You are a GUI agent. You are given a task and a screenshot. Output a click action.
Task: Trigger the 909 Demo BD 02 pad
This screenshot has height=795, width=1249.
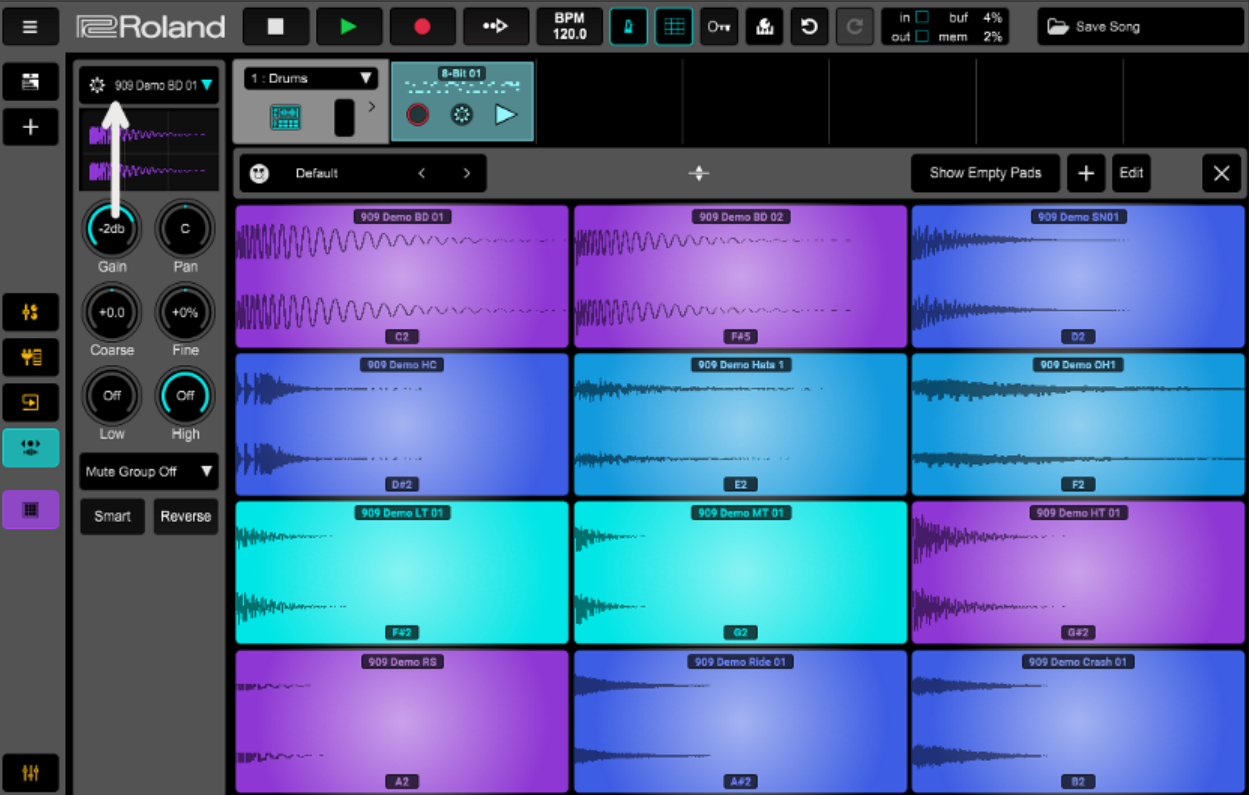[x=740, y=277]
